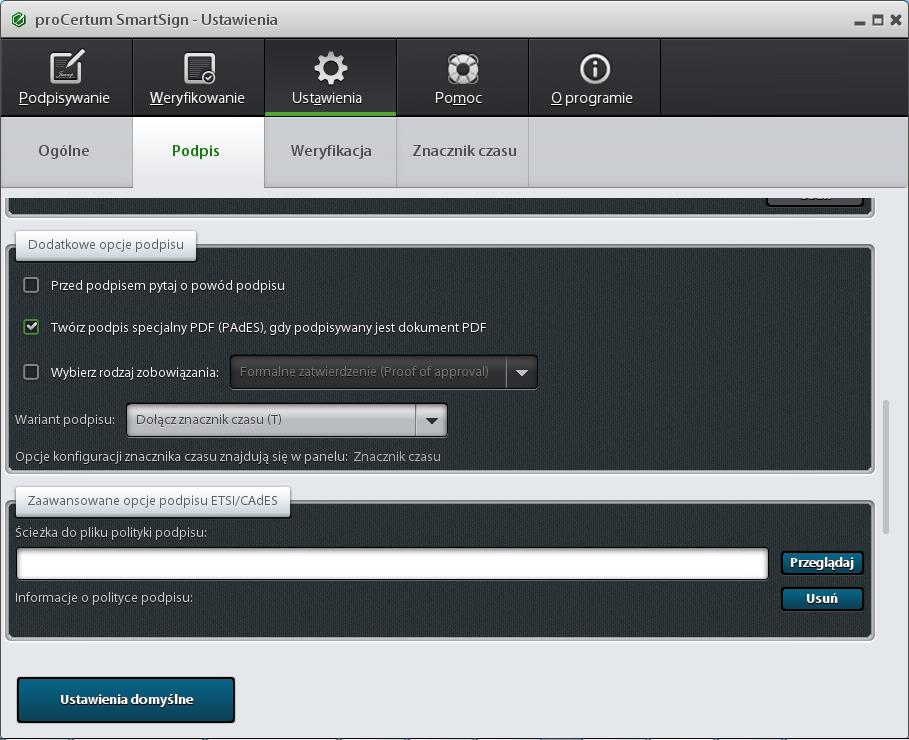
Task: Open the Podpisywanie signing icon
Action: pos(66,68)
